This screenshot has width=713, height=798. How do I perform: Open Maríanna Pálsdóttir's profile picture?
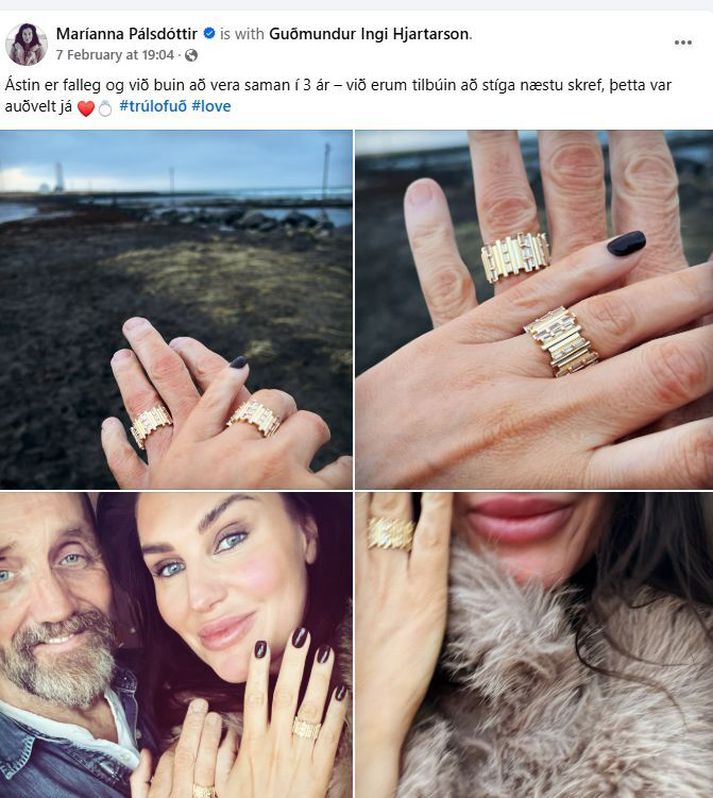[26, 44]
